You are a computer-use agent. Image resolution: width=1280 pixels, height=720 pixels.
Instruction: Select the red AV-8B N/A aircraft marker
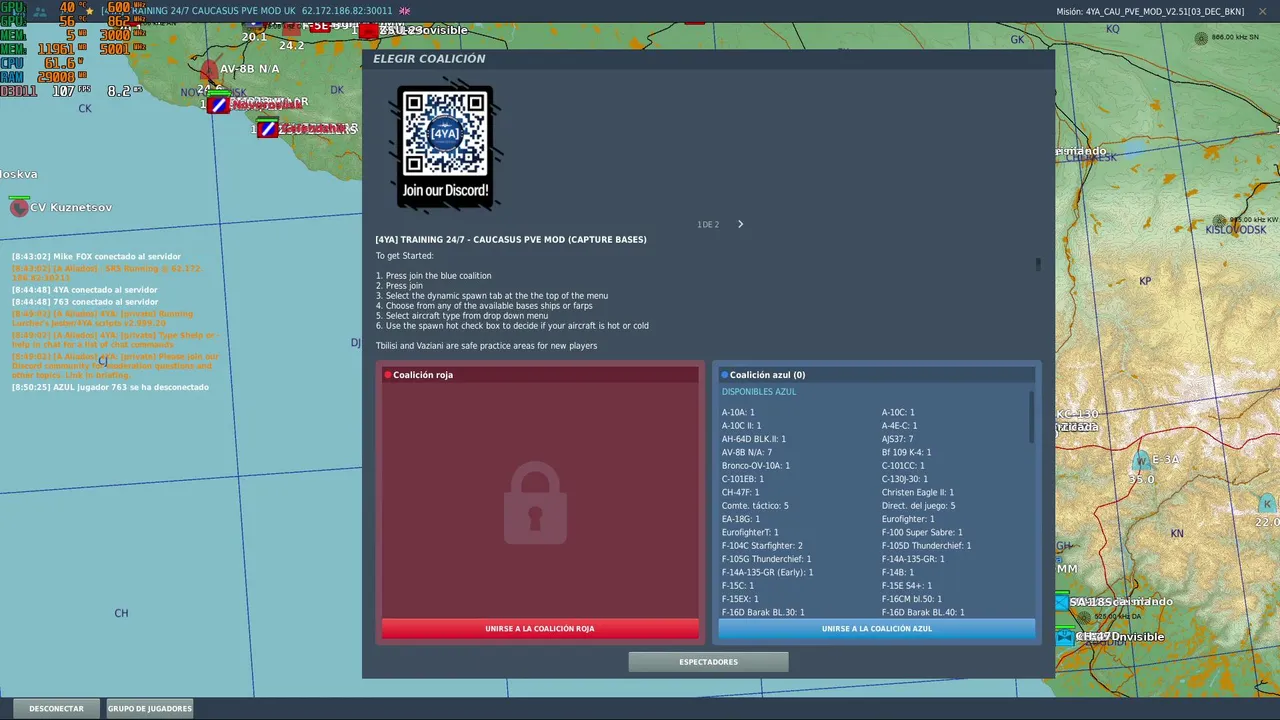(x=209, y=70)
